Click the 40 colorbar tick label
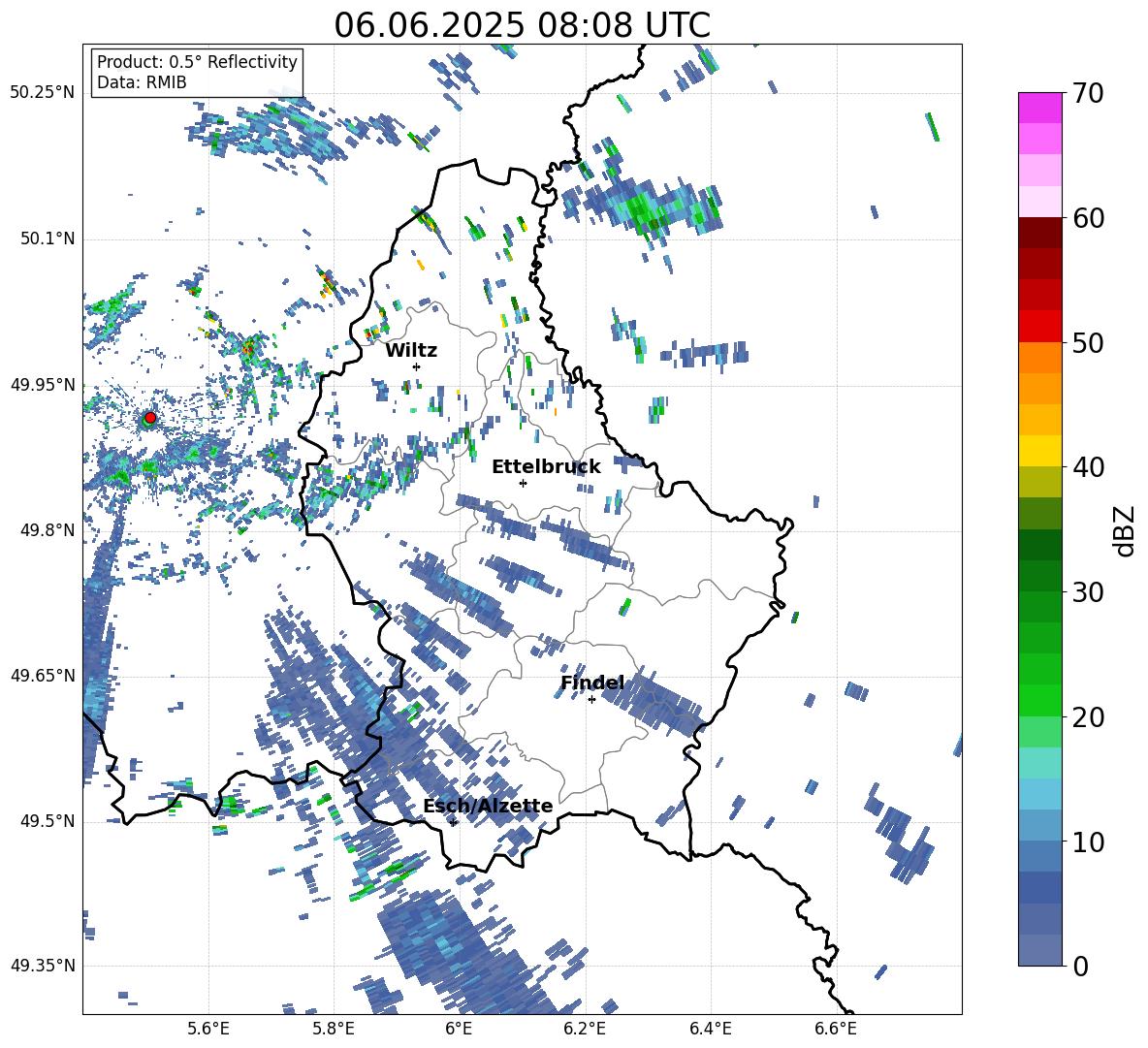This screenshot has height=1048, width=1148. point(1088,467)
